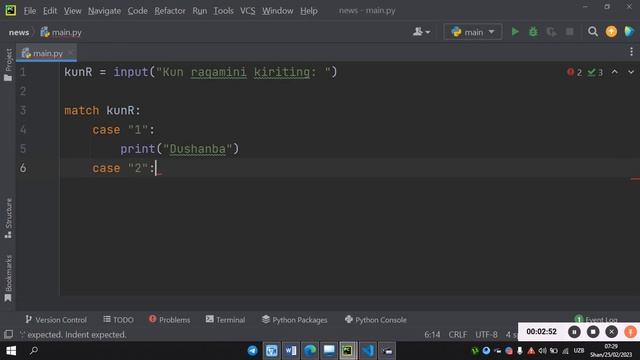Jump to previous highlighted error arrow
The image size is (640, 360).
[x=615, y=72]
